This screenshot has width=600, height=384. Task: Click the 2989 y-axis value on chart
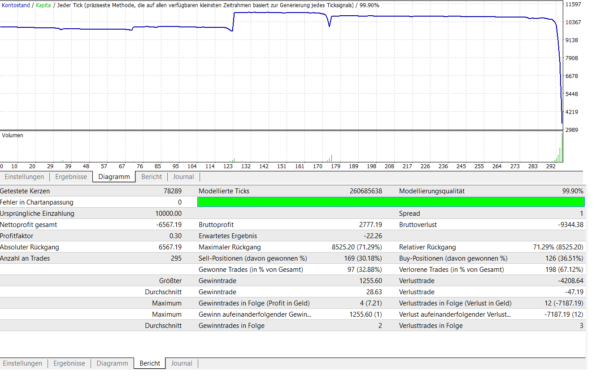point(572,130)
